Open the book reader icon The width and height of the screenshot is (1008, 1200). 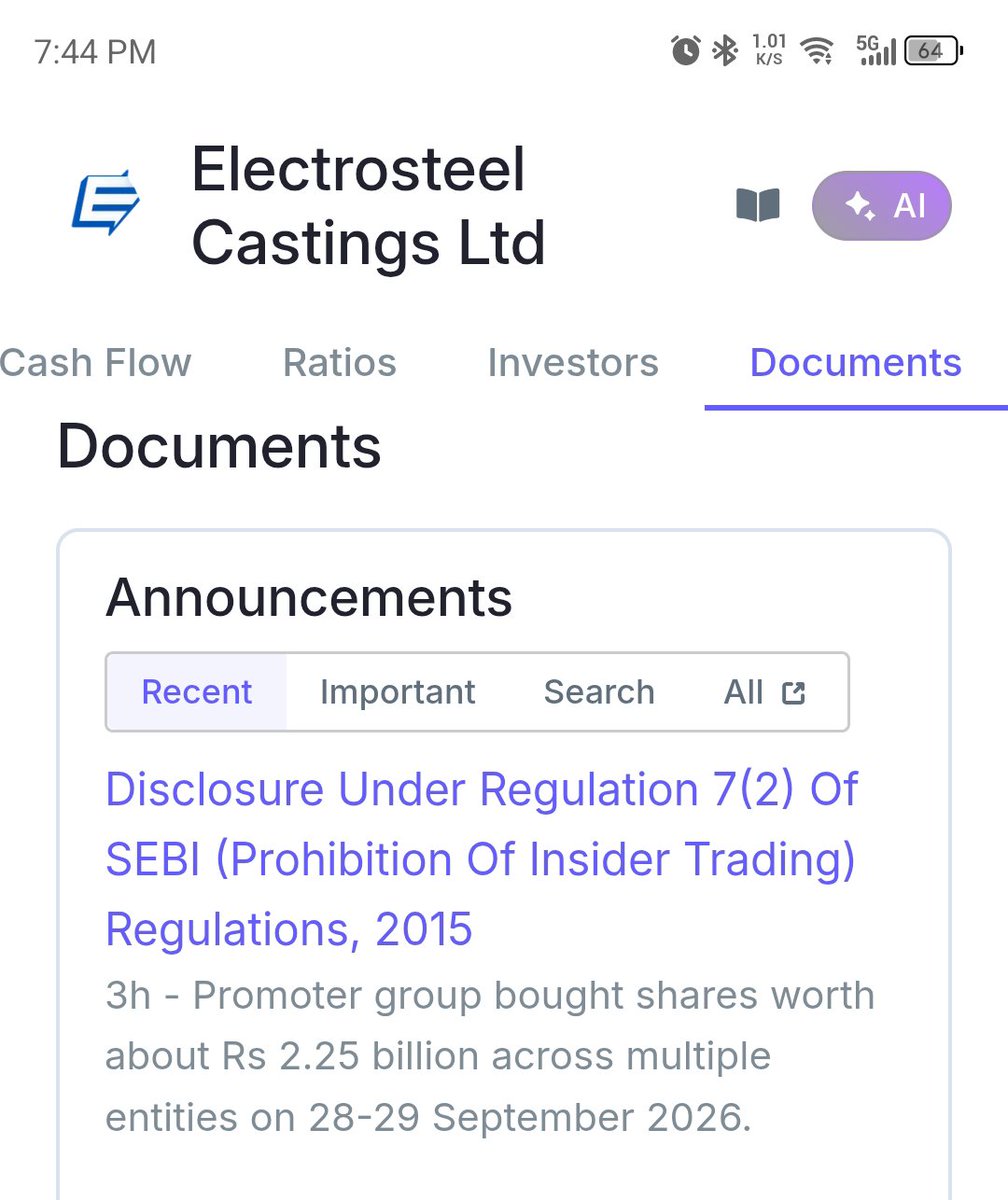point(758,205)
